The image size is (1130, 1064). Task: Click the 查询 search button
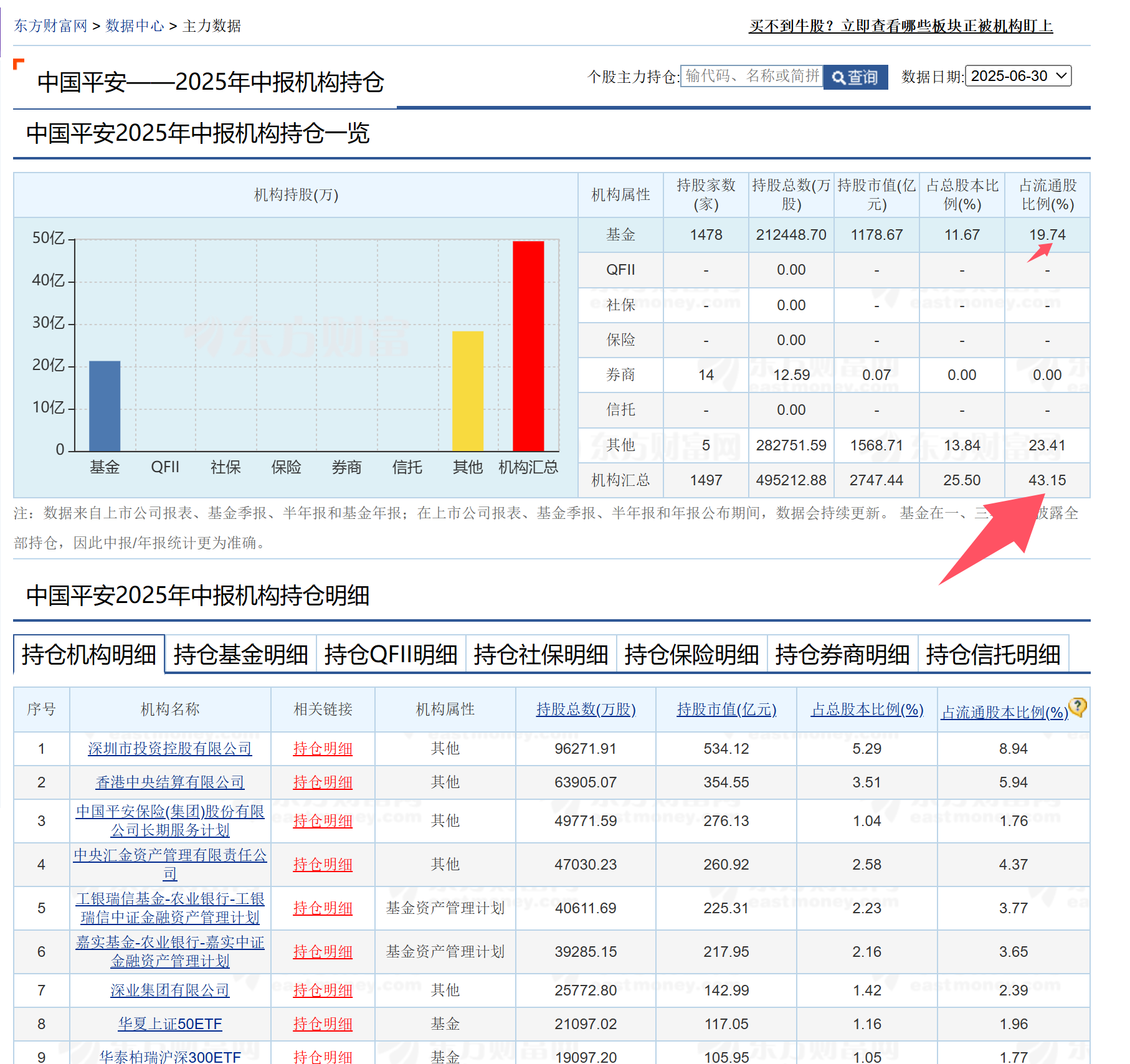pyautogui.click(x=855, y=77)
